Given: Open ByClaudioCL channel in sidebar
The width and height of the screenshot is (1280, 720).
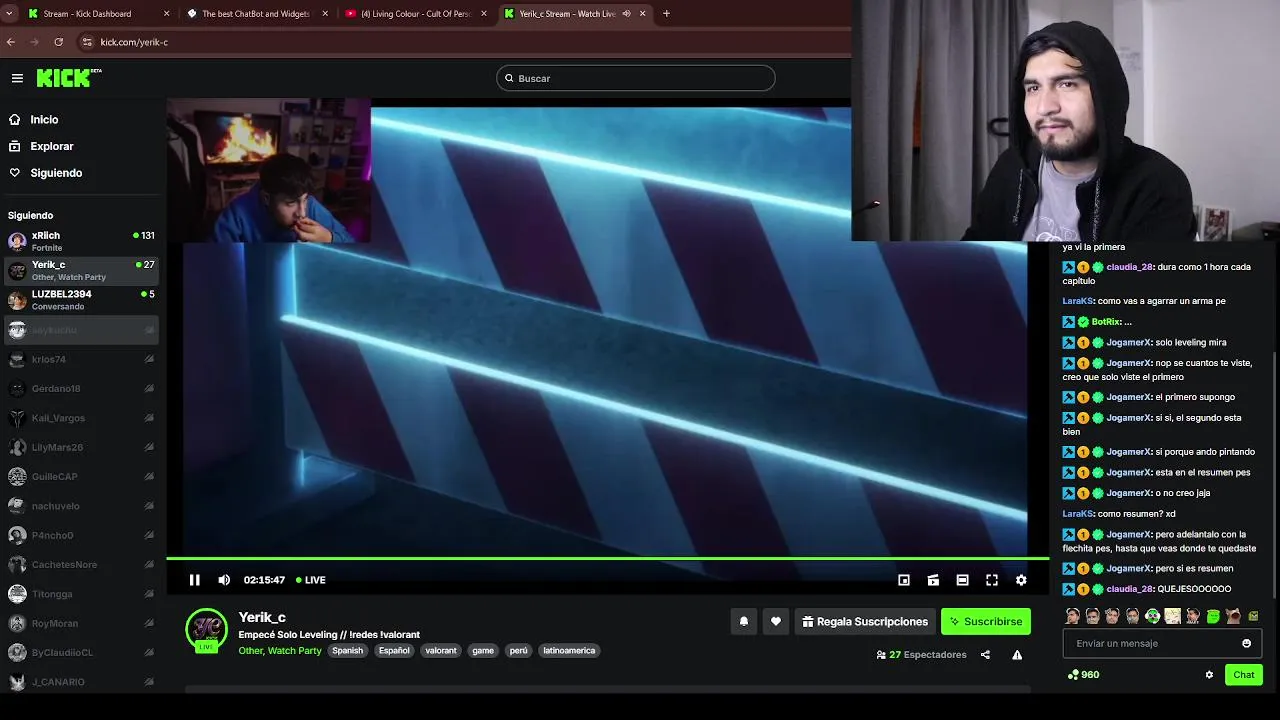Looking at the screenshot, I should click(82, 652).
